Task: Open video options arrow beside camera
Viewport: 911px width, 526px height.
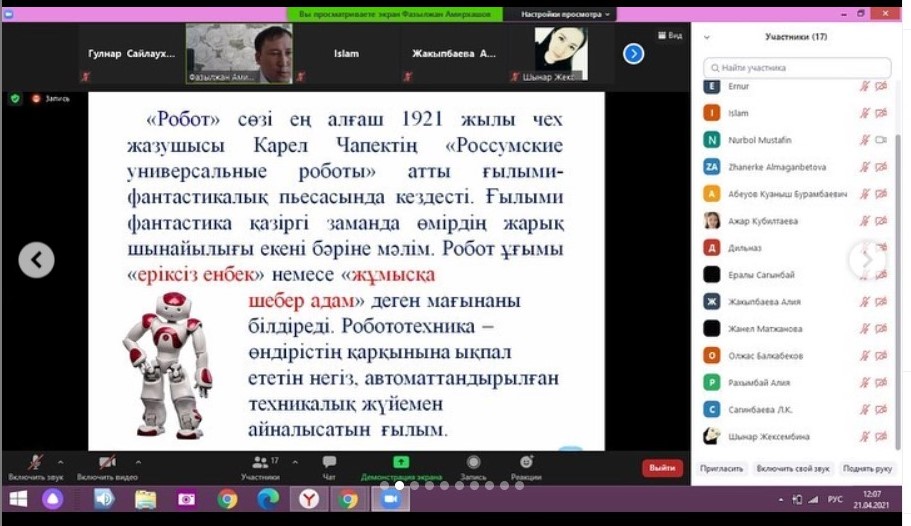Action: (x=138, y=463)
